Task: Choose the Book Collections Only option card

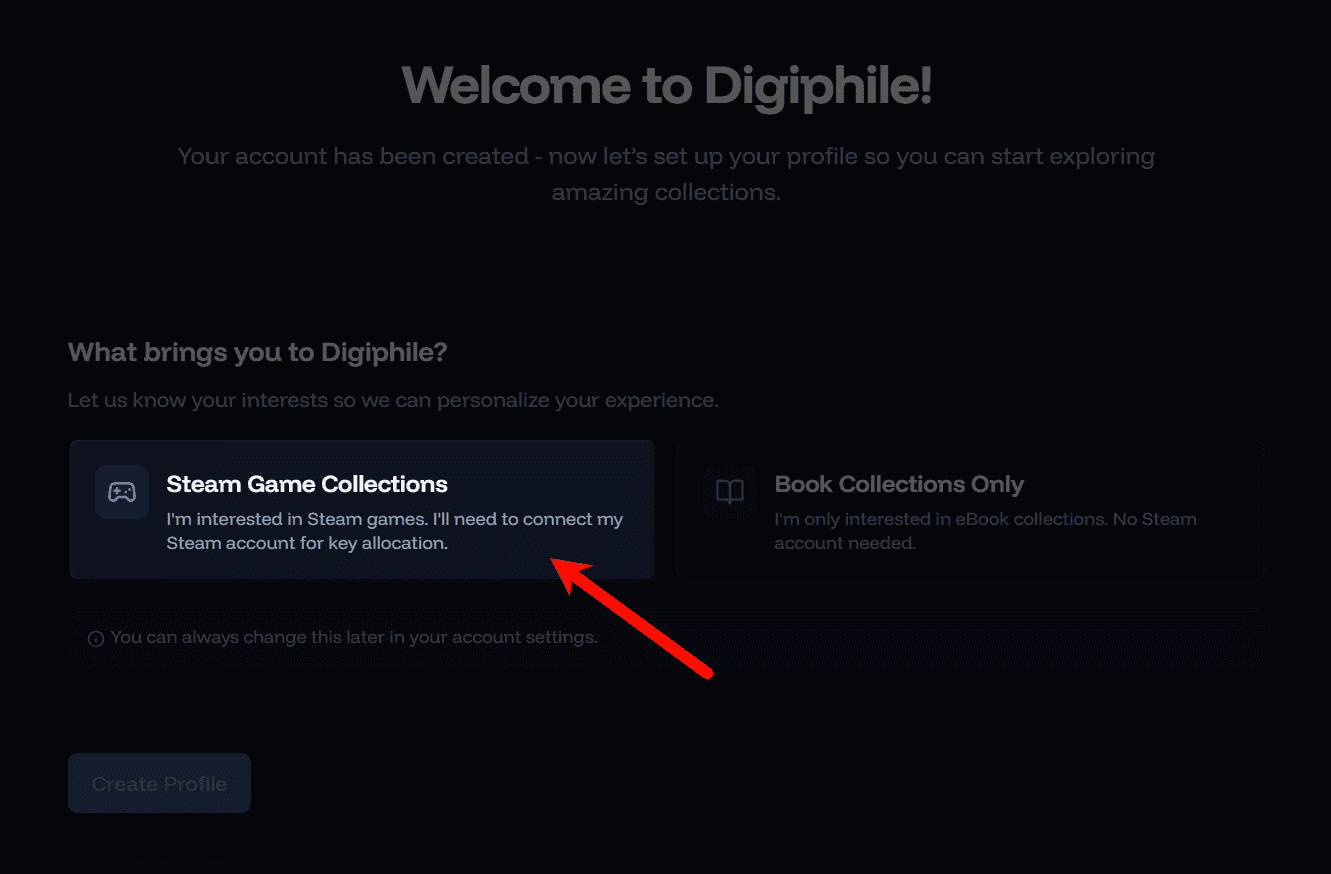Action: pyautogui.click(x=970, y=510)
